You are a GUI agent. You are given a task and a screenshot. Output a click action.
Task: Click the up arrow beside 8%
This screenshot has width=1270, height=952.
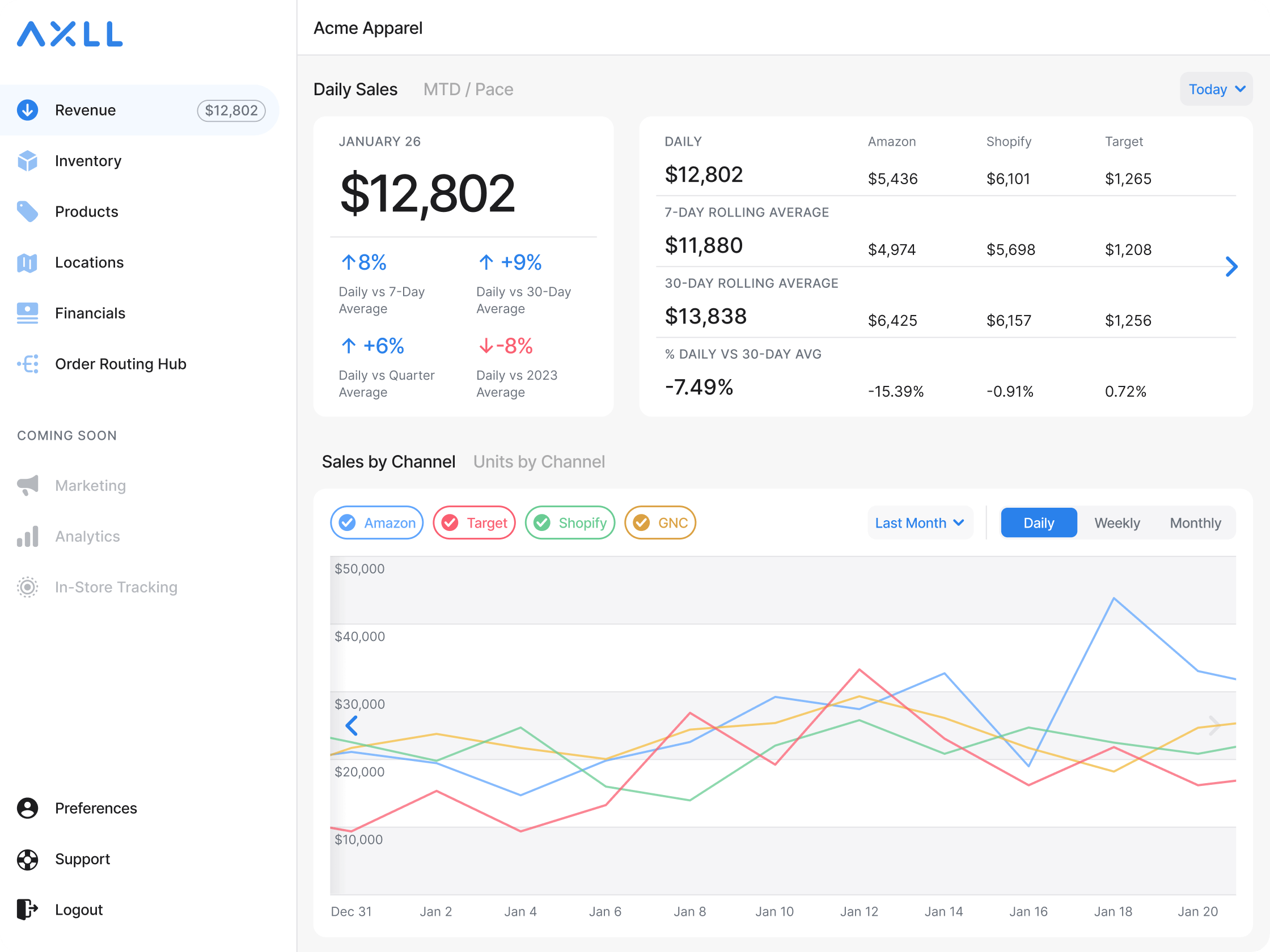pyautogui.click(x=348, y=262)
